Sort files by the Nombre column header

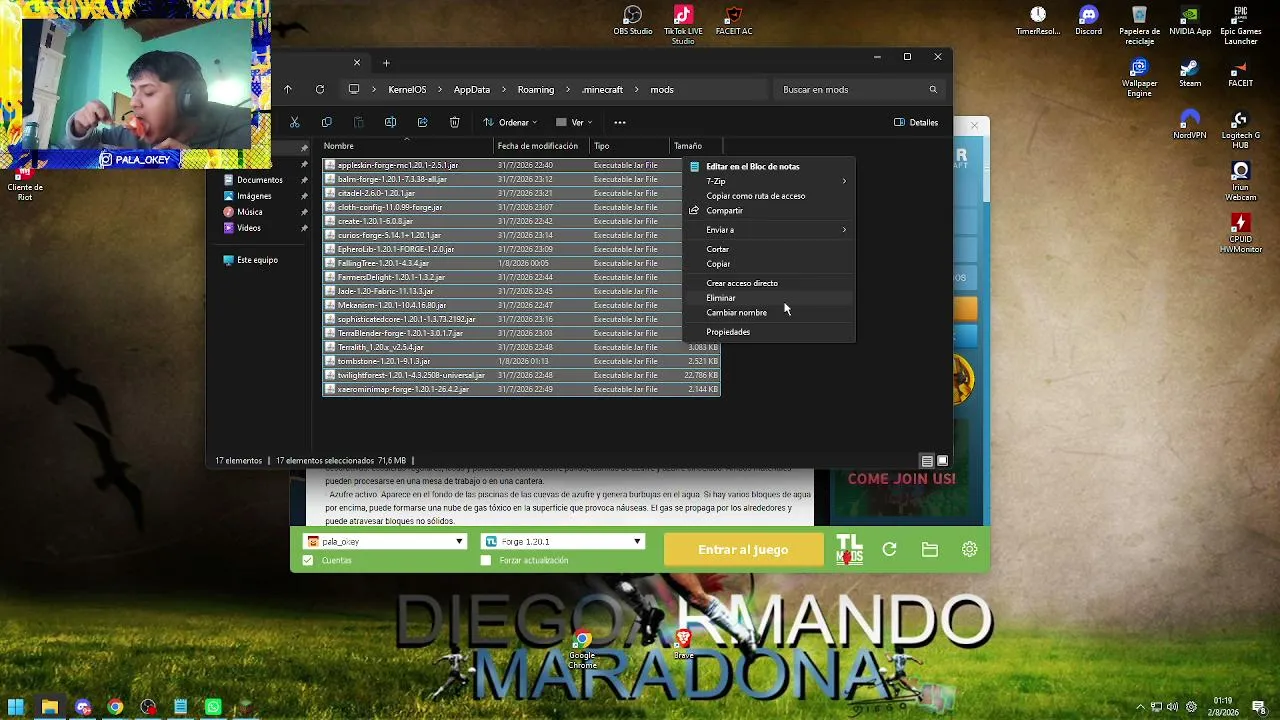(x=407, y=146)
